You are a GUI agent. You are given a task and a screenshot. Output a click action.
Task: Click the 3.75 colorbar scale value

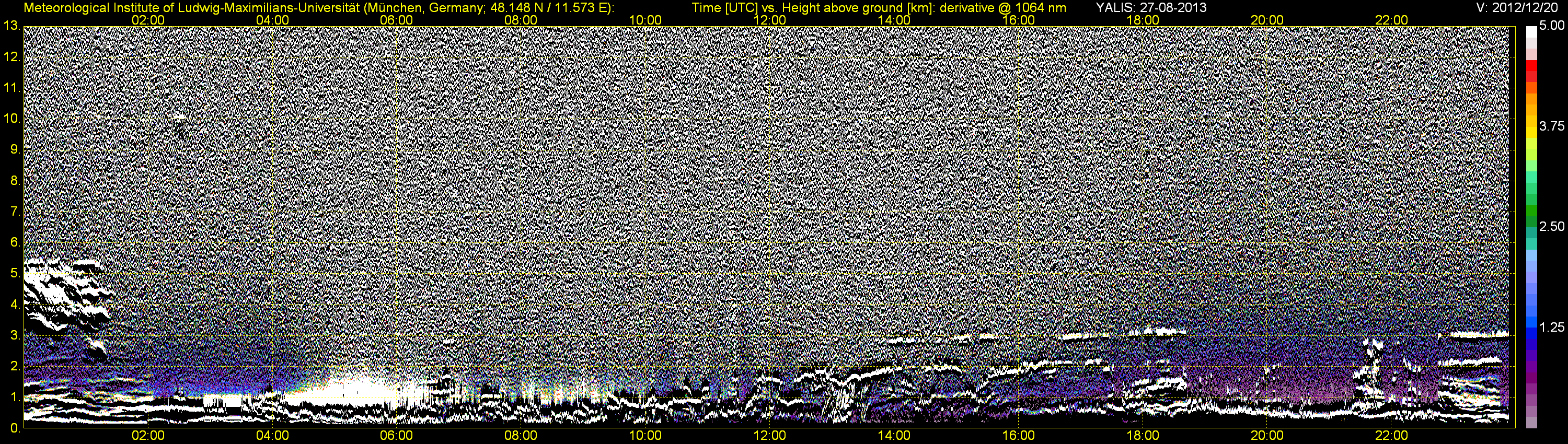pos(1552,126)
